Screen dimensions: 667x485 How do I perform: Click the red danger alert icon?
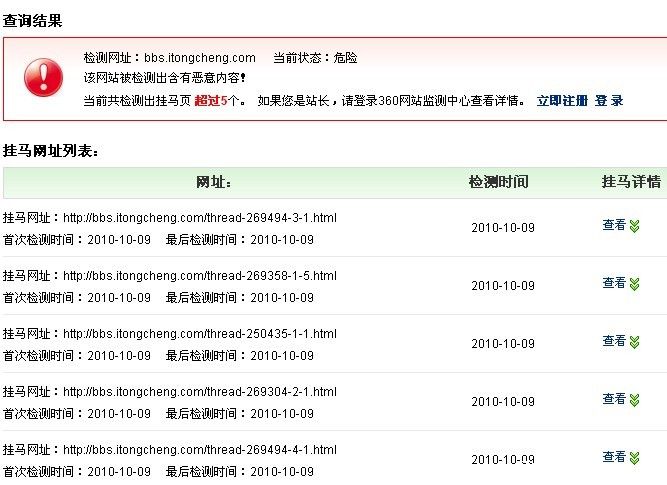pos(43,77)
